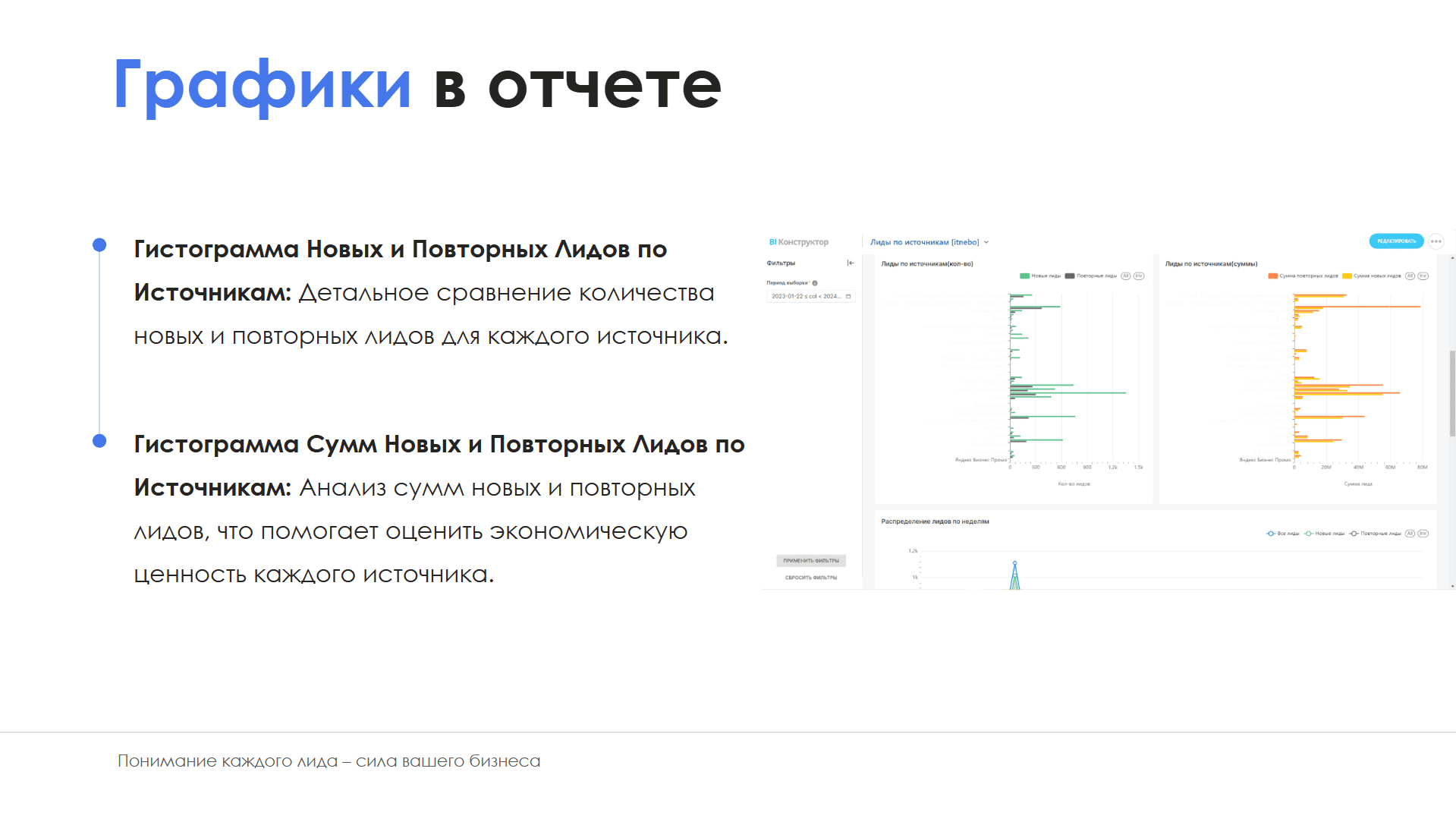Toggle Все лиды series in weekly chart

pos(1282,534)
